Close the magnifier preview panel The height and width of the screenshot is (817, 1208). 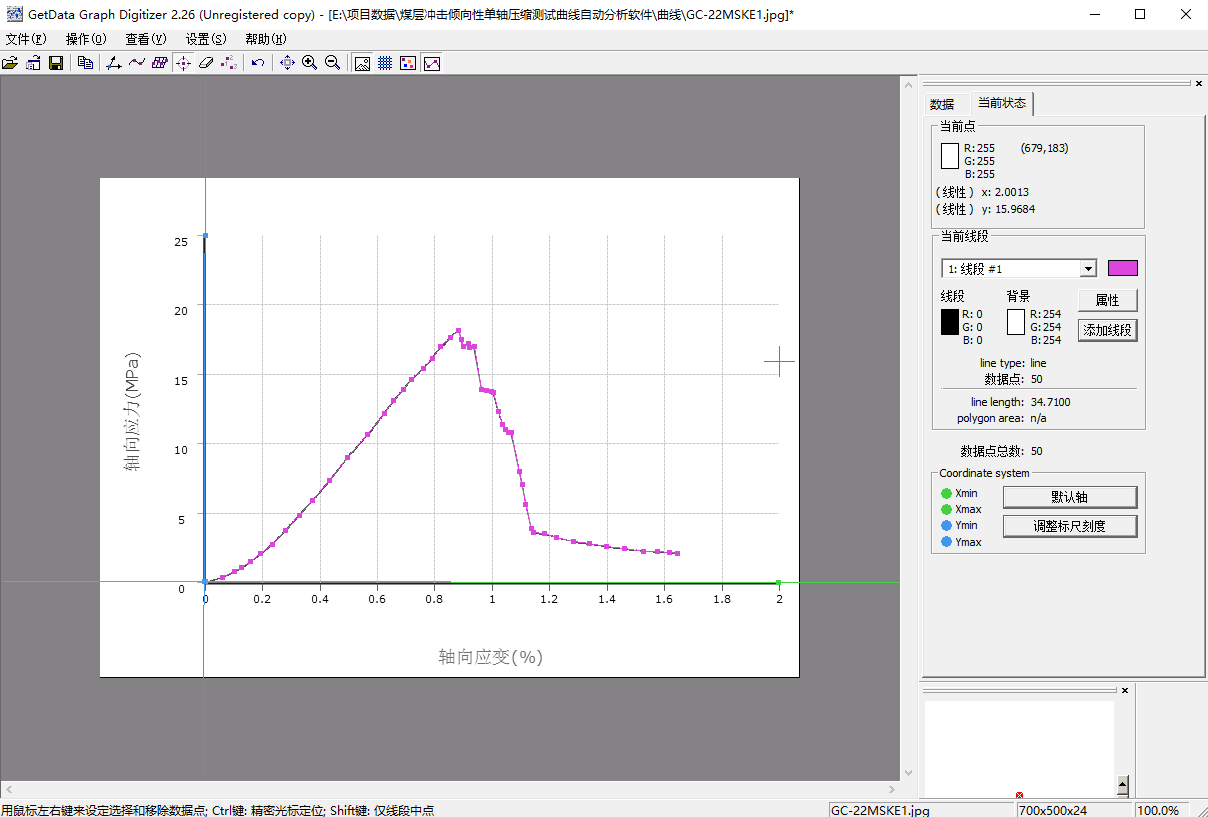click(x=1124, y=690)
